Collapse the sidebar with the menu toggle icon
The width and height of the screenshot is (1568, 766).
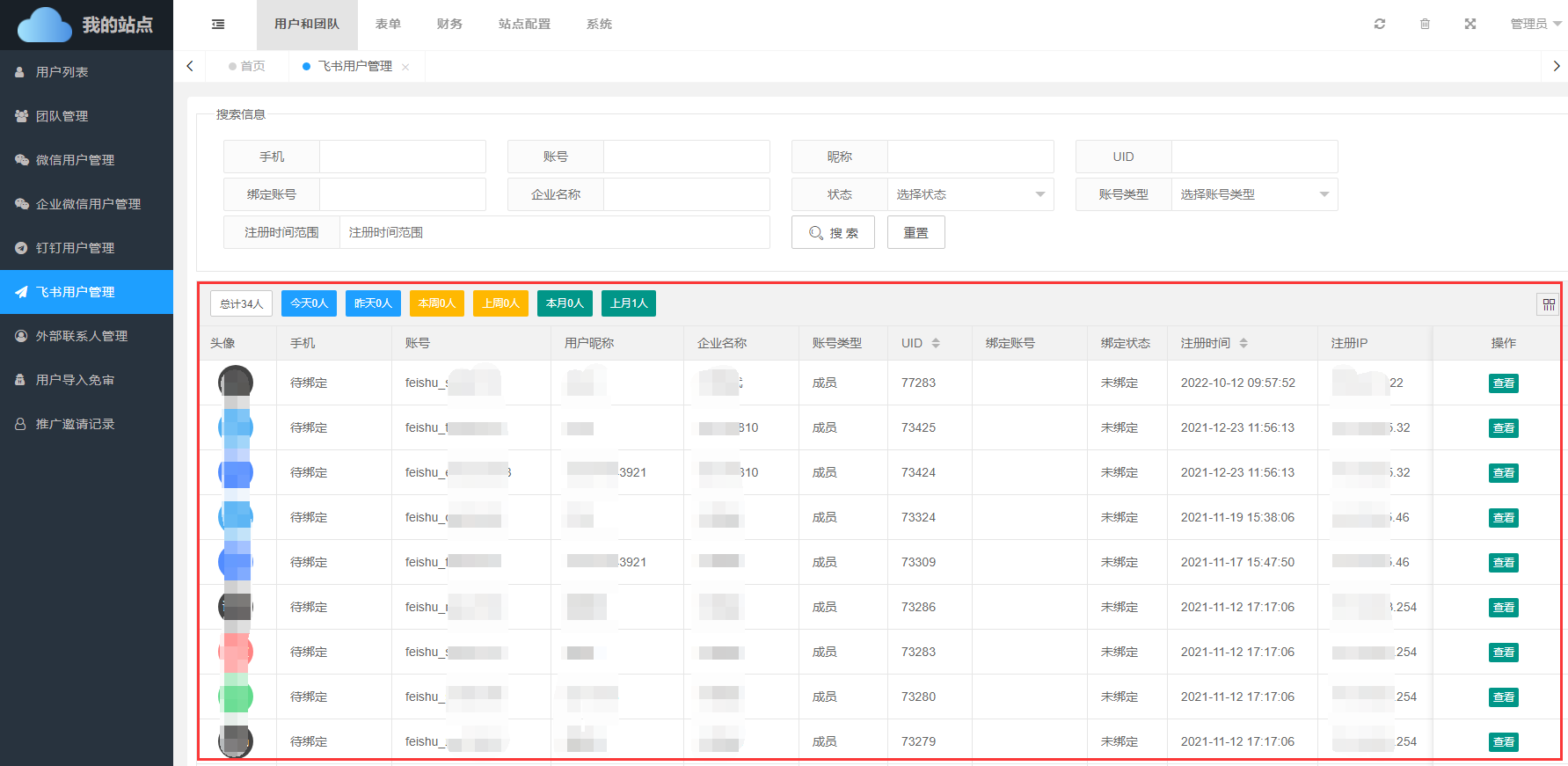[218, 25]
